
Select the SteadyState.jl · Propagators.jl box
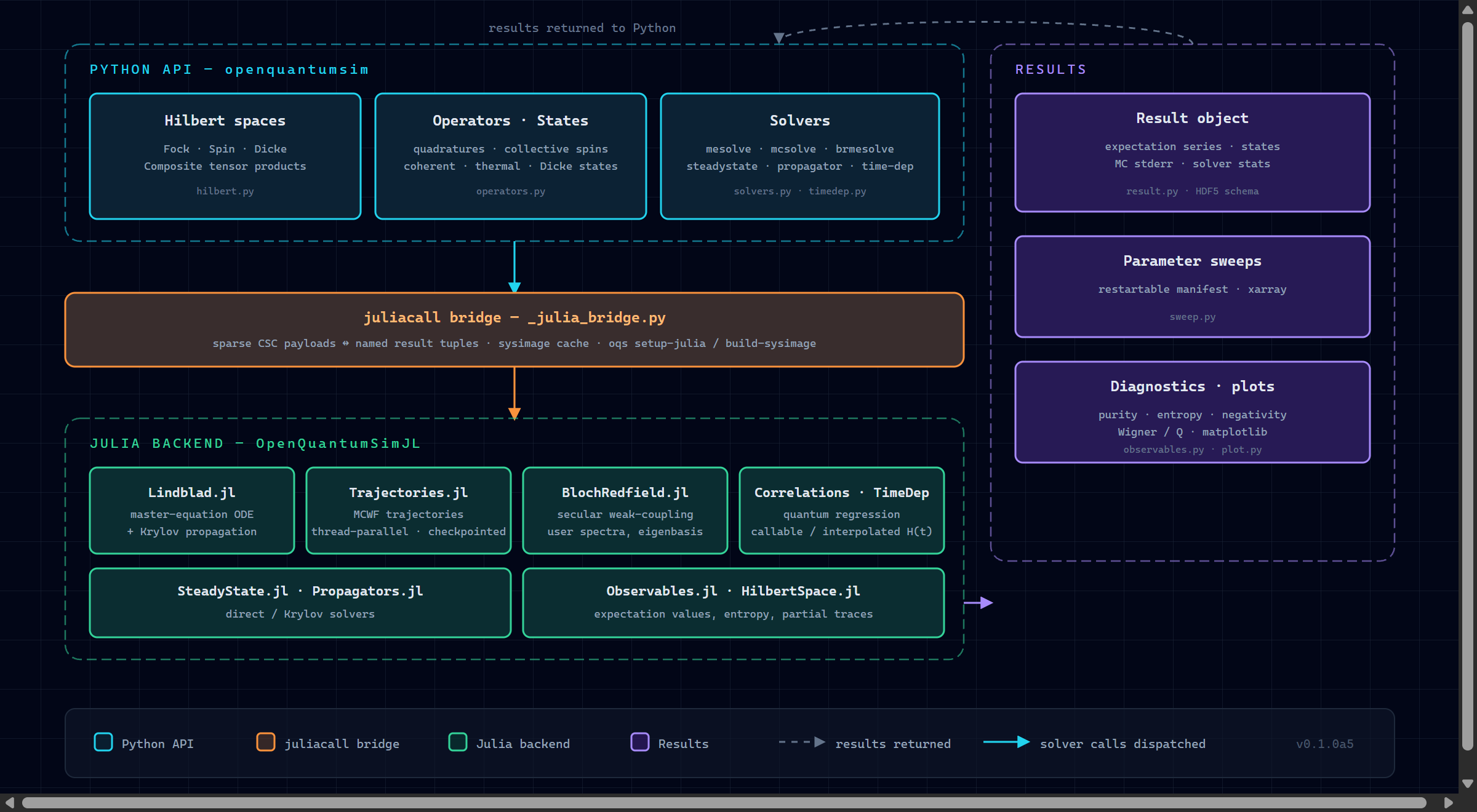(x=300, y=603)
